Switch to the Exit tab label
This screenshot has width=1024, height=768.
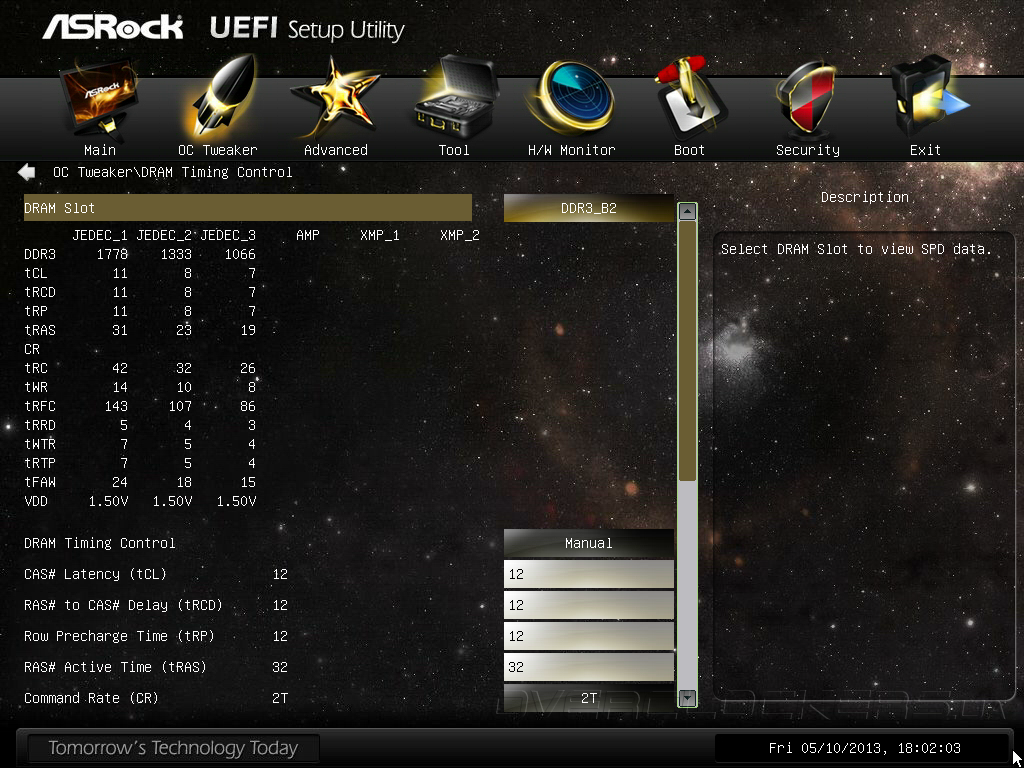(925, 150)
